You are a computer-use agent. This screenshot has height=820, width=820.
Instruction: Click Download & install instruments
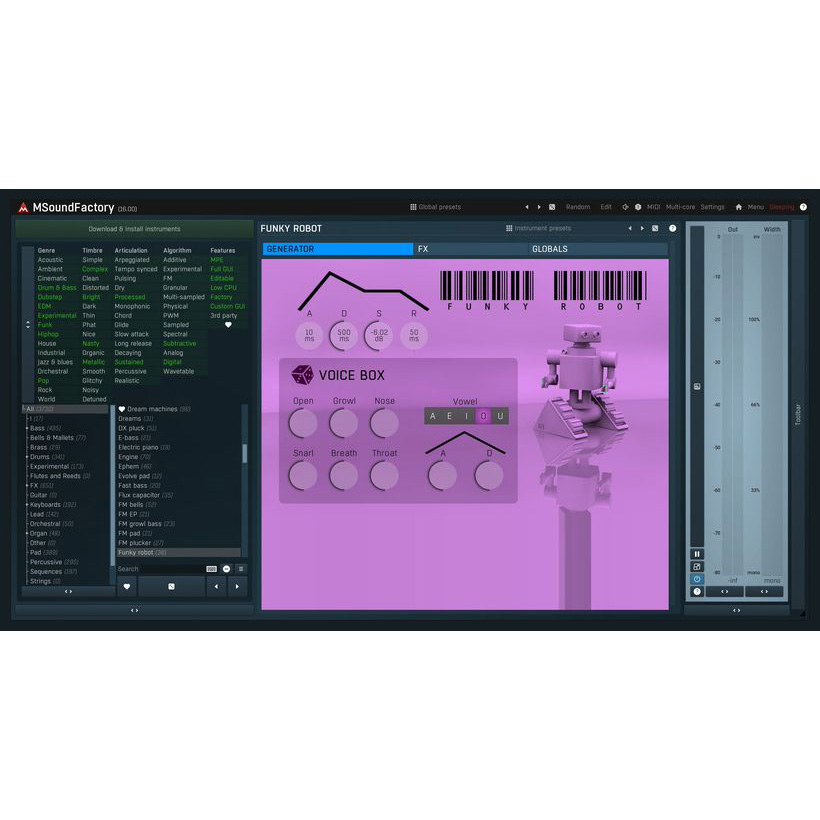pyautogui.click(x=134, y=229)
